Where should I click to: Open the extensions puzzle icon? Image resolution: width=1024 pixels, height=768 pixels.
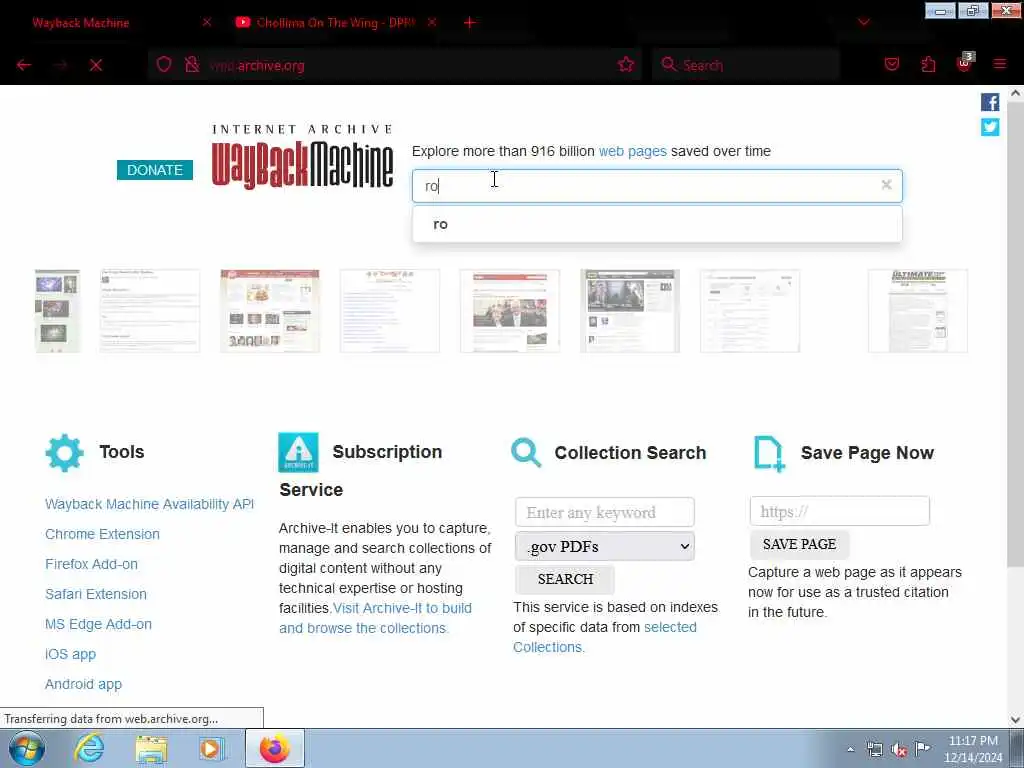(928, 64)
